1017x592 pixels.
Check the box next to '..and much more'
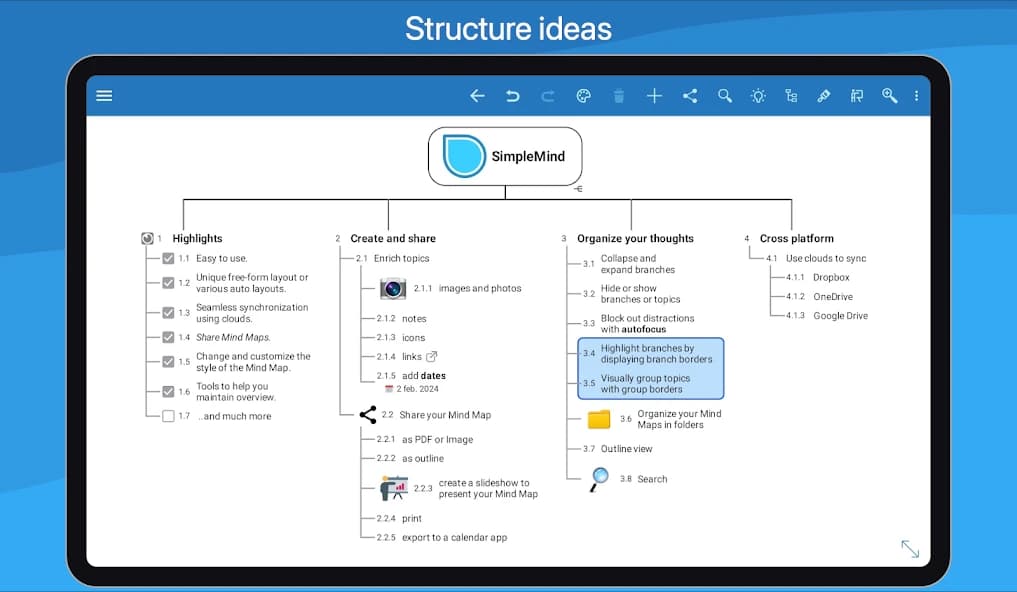[167, 416]
